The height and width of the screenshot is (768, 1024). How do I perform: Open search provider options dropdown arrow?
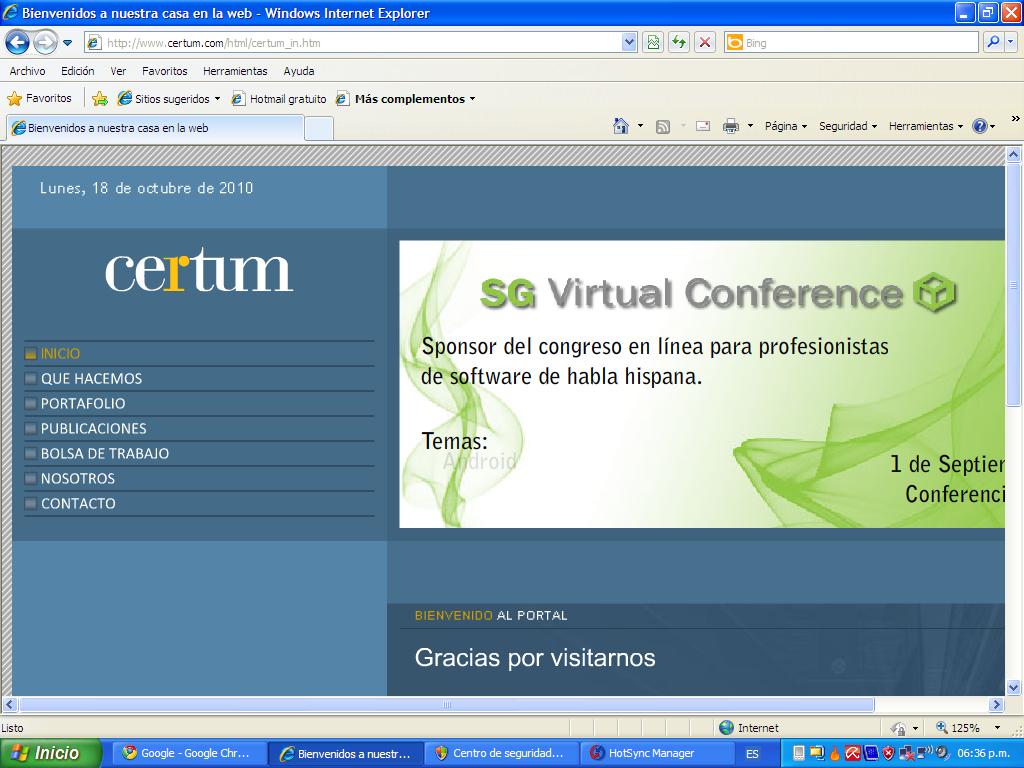point(1010,43)
